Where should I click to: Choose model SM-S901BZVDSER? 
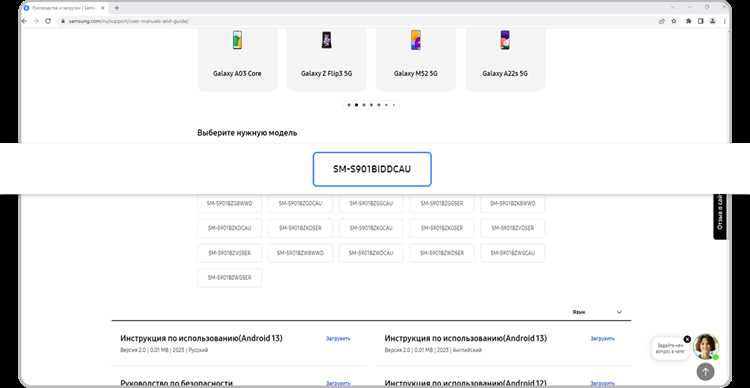(513, 228)
